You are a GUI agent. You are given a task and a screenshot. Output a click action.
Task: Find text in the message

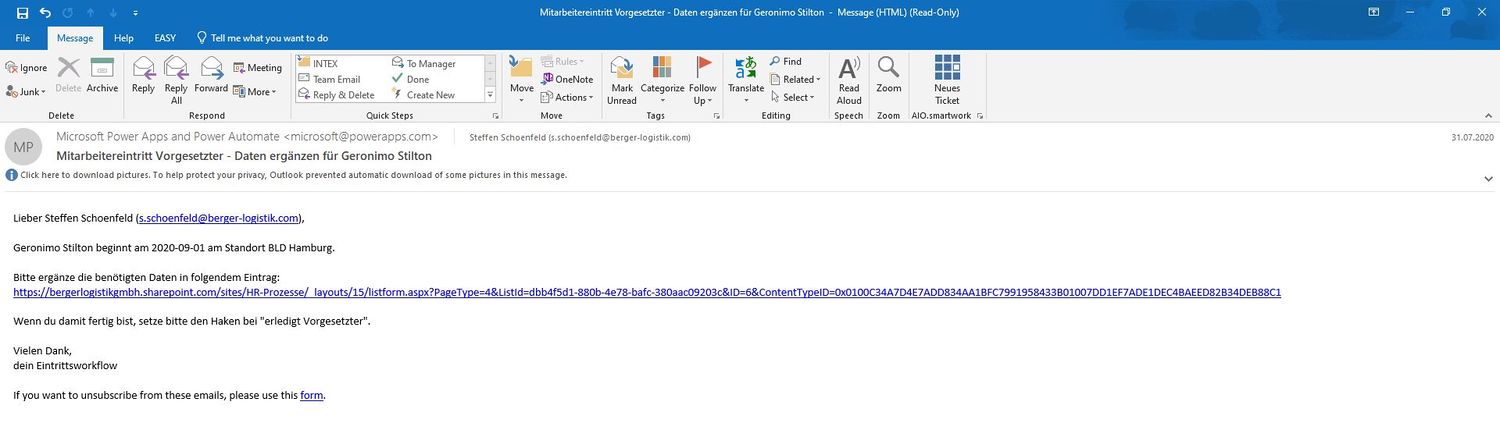785,61
